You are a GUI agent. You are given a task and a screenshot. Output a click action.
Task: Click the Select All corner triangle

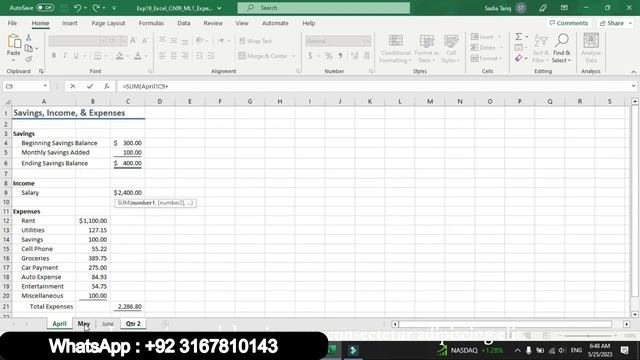7,102
